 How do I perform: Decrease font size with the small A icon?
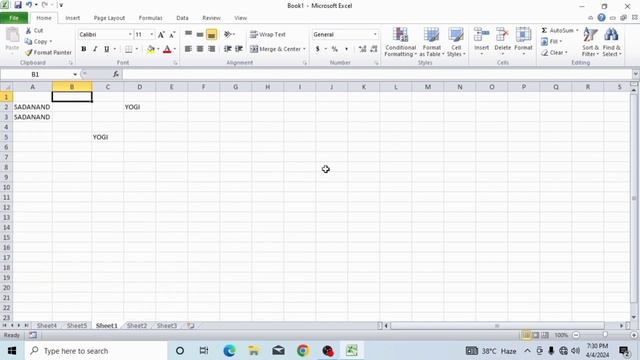[172, 35]
